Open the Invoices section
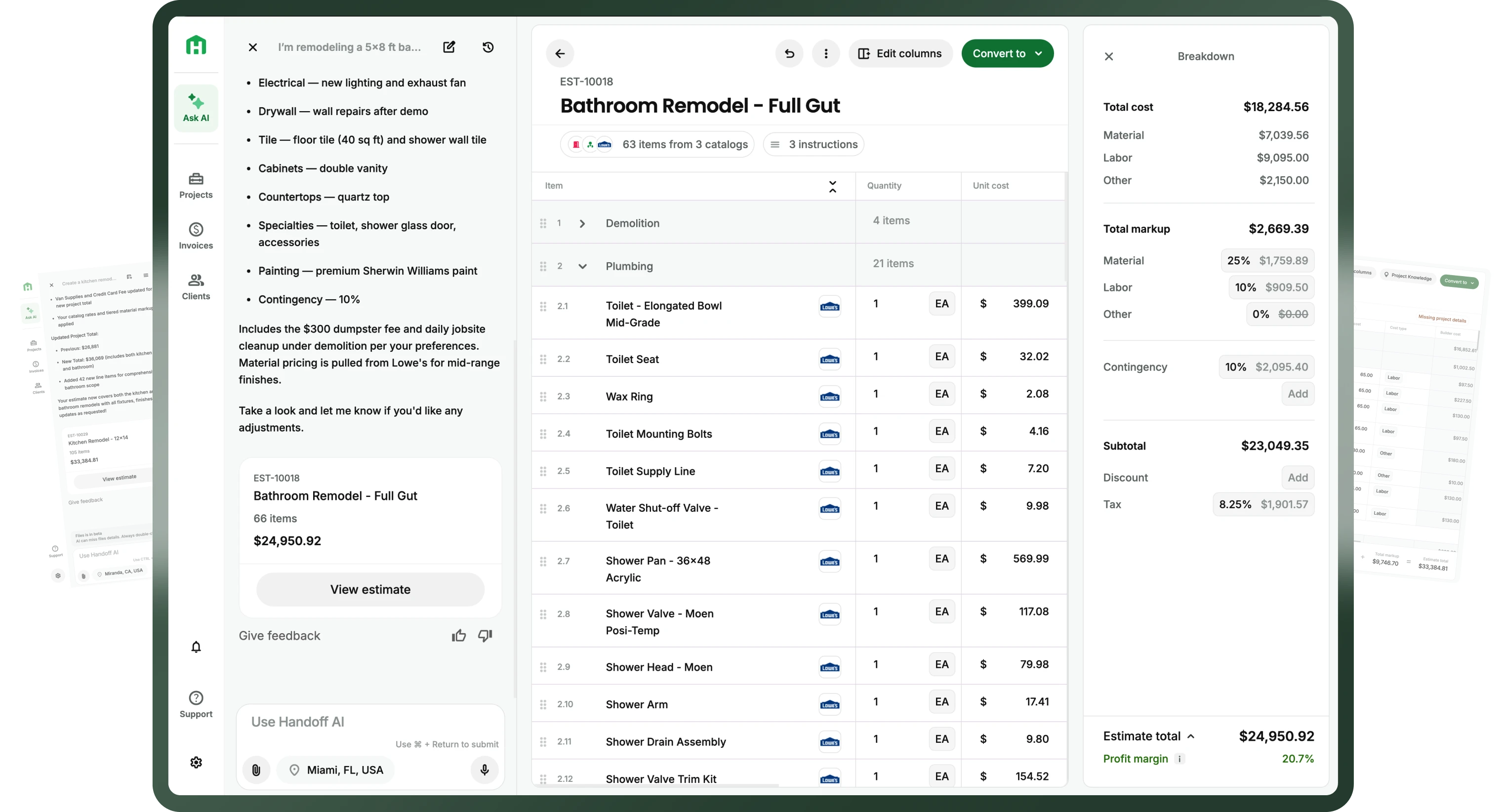The height and width of the screenshot is (812, 1507). click(196, 235)
